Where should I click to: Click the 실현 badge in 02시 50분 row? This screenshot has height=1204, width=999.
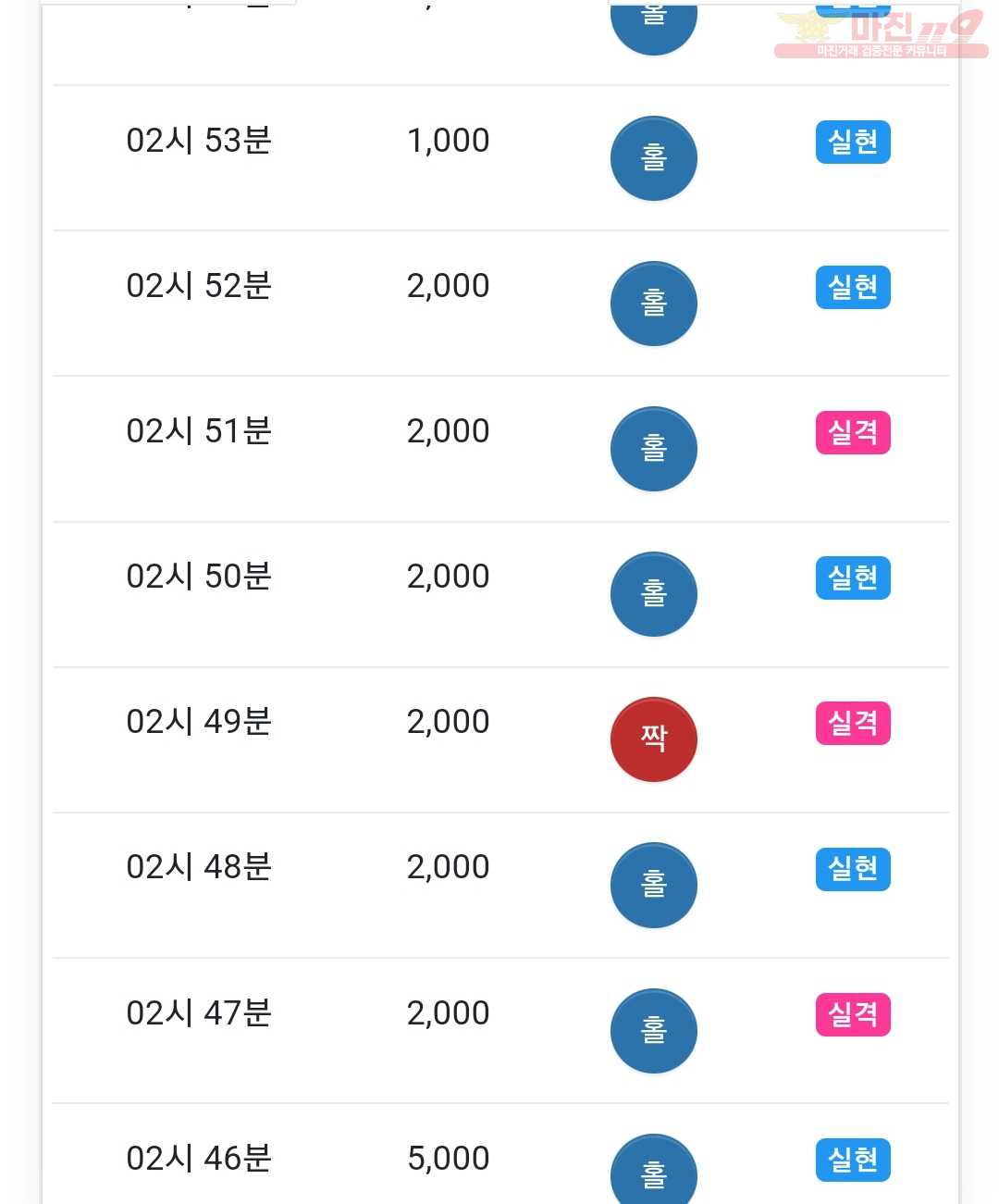(x=853, y=577)
